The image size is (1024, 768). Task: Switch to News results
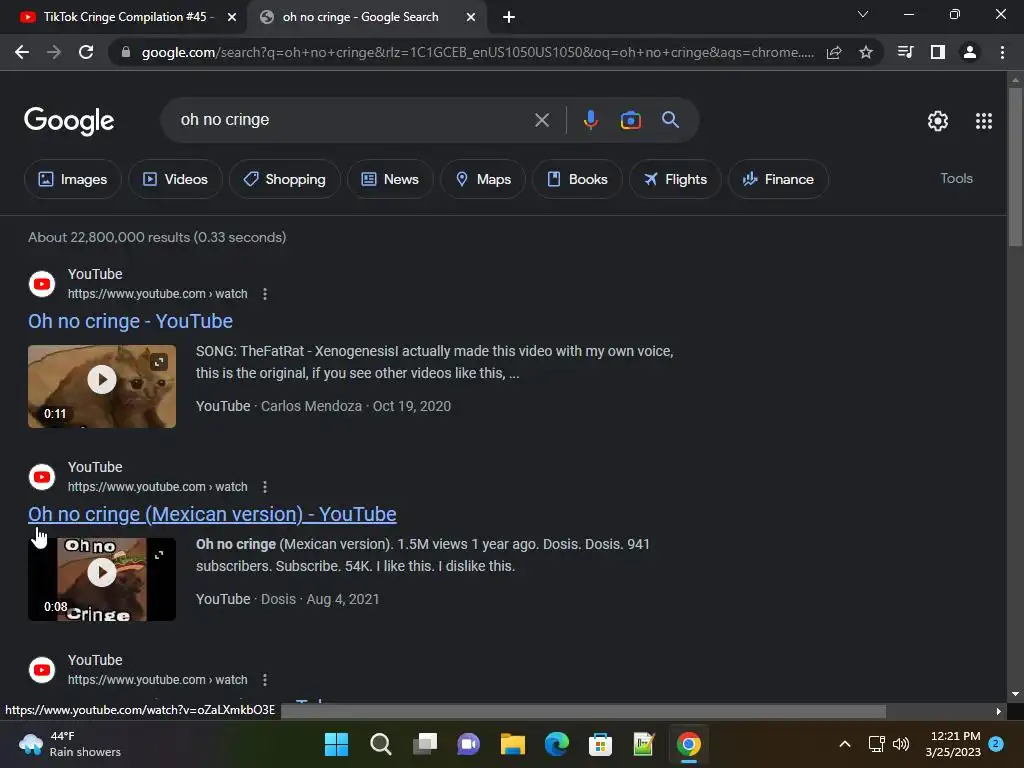coord(390,179)
